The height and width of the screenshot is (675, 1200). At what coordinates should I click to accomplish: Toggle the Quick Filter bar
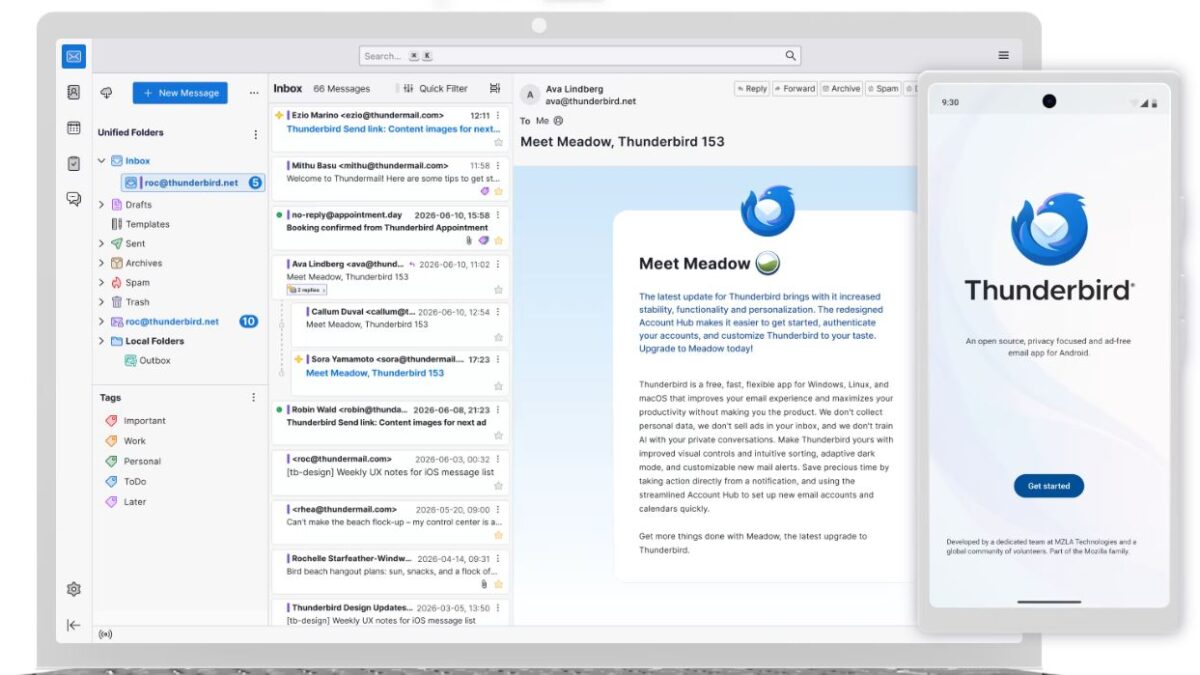pos(435,88)
